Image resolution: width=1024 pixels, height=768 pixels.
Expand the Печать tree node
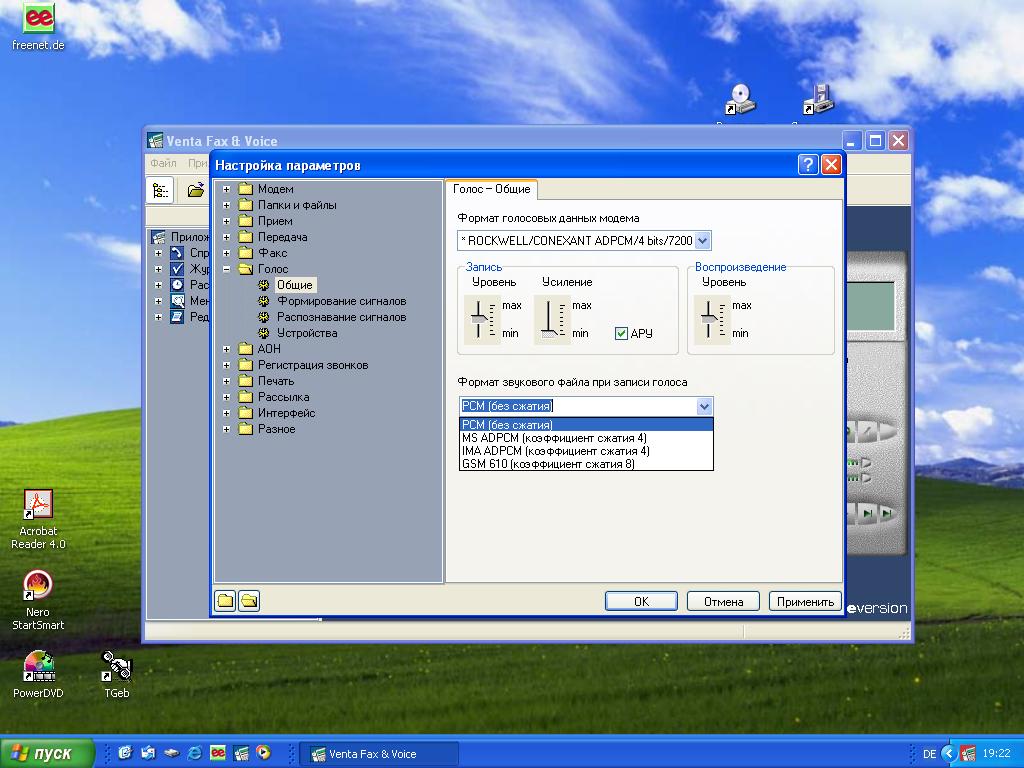[x=226, y=381]
